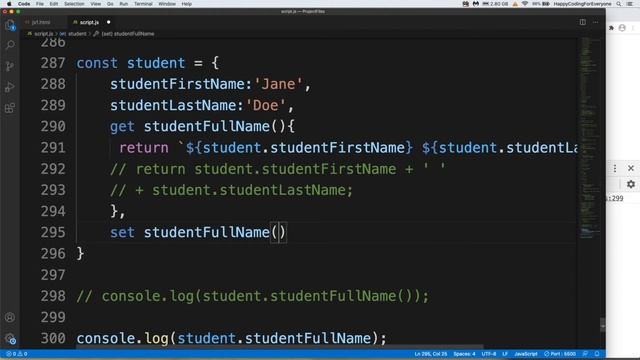This screenshot has height=360, width=640.
Task: Open the Go menu
Action: coord(110,4)
